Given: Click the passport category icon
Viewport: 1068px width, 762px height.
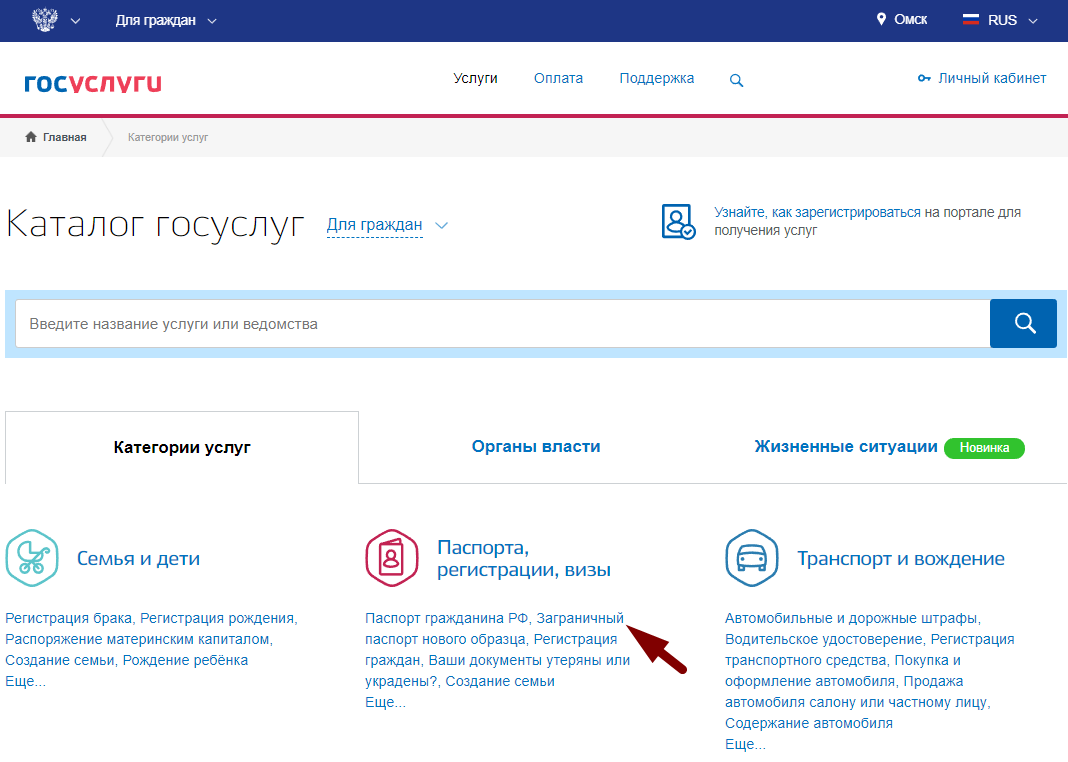Looking at the screenshot, I should (x=391, y=558).
